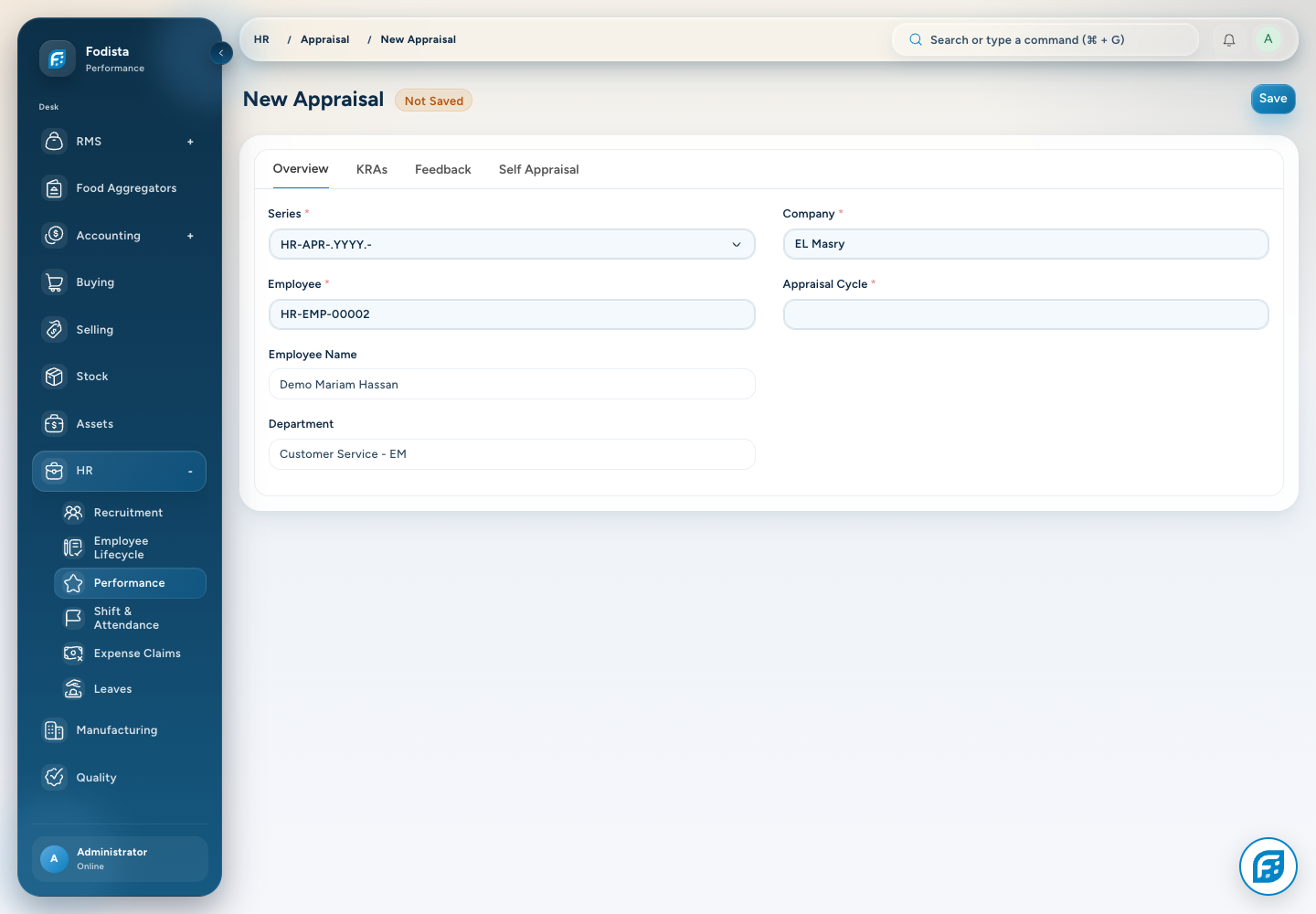Focus the search or command bar
This screenshot has width=1316, height=914.
point(1045,40)
